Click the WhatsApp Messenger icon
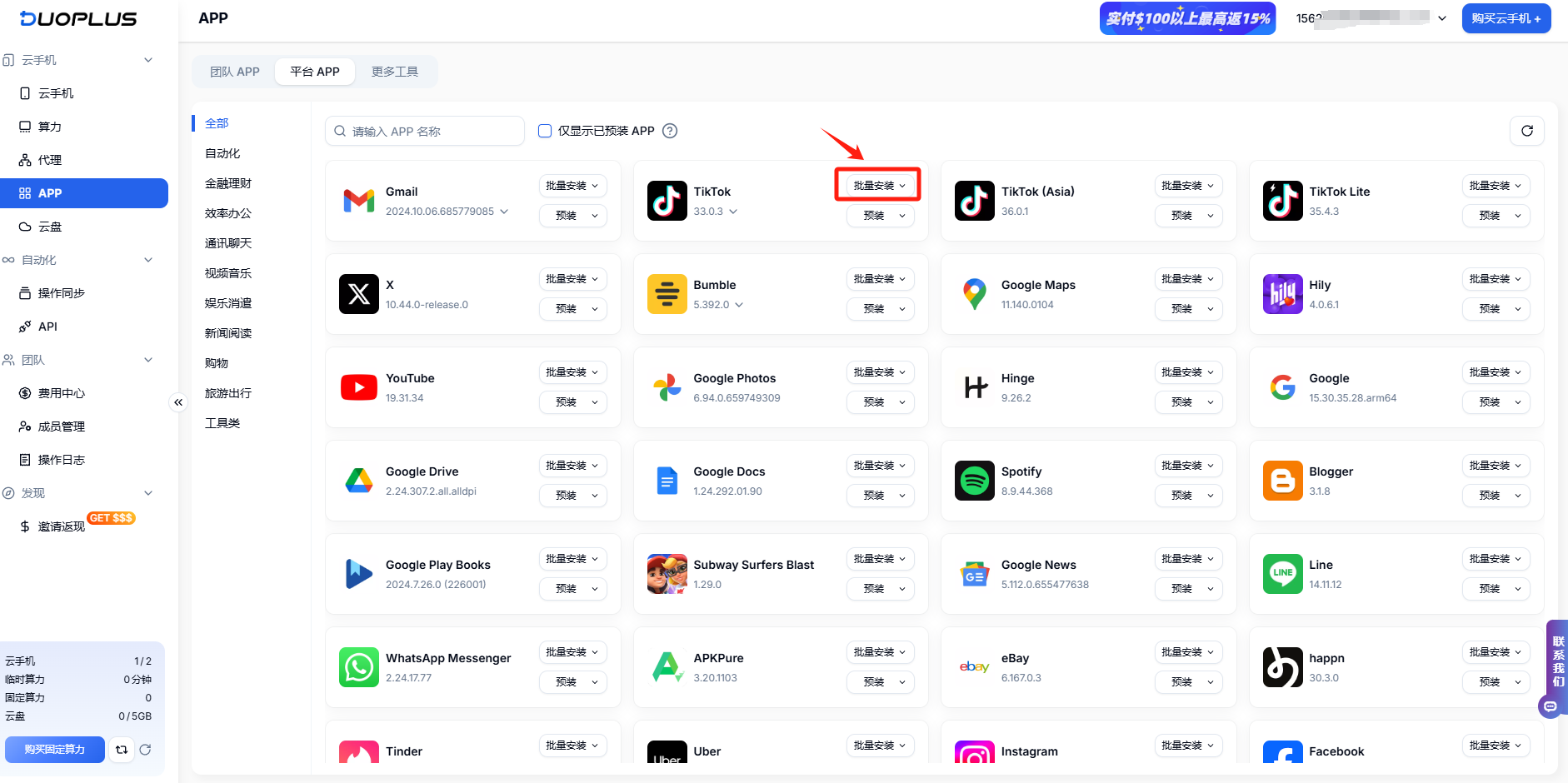 coord(359,667)
